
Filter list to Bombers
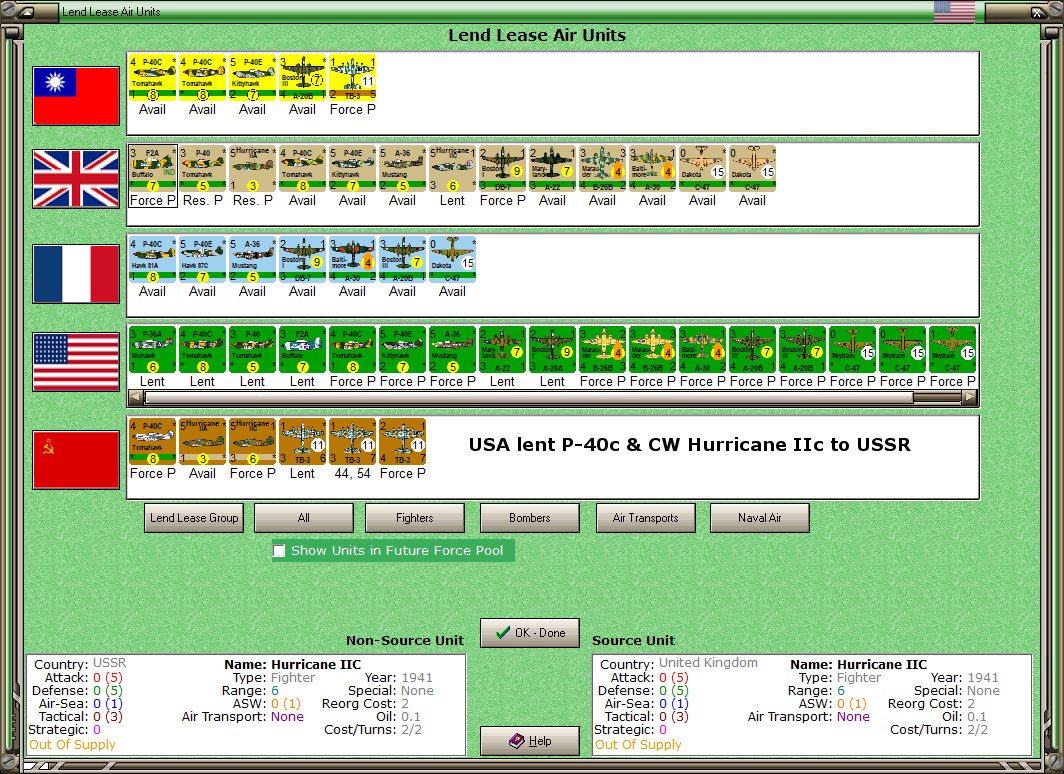click(529, 518)
